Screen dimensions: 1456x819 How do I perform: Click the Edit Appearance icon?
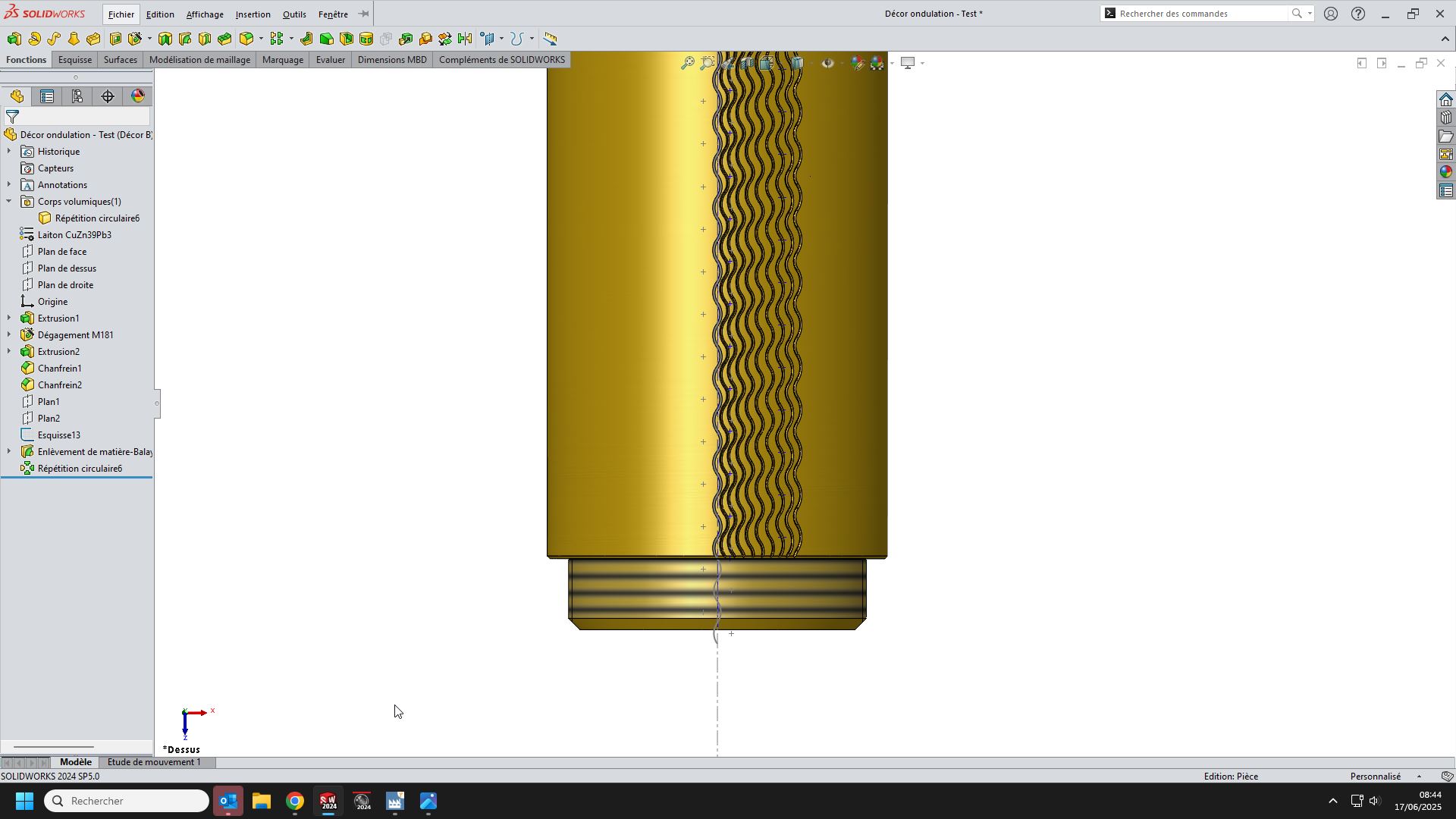(x=857, y=63)
